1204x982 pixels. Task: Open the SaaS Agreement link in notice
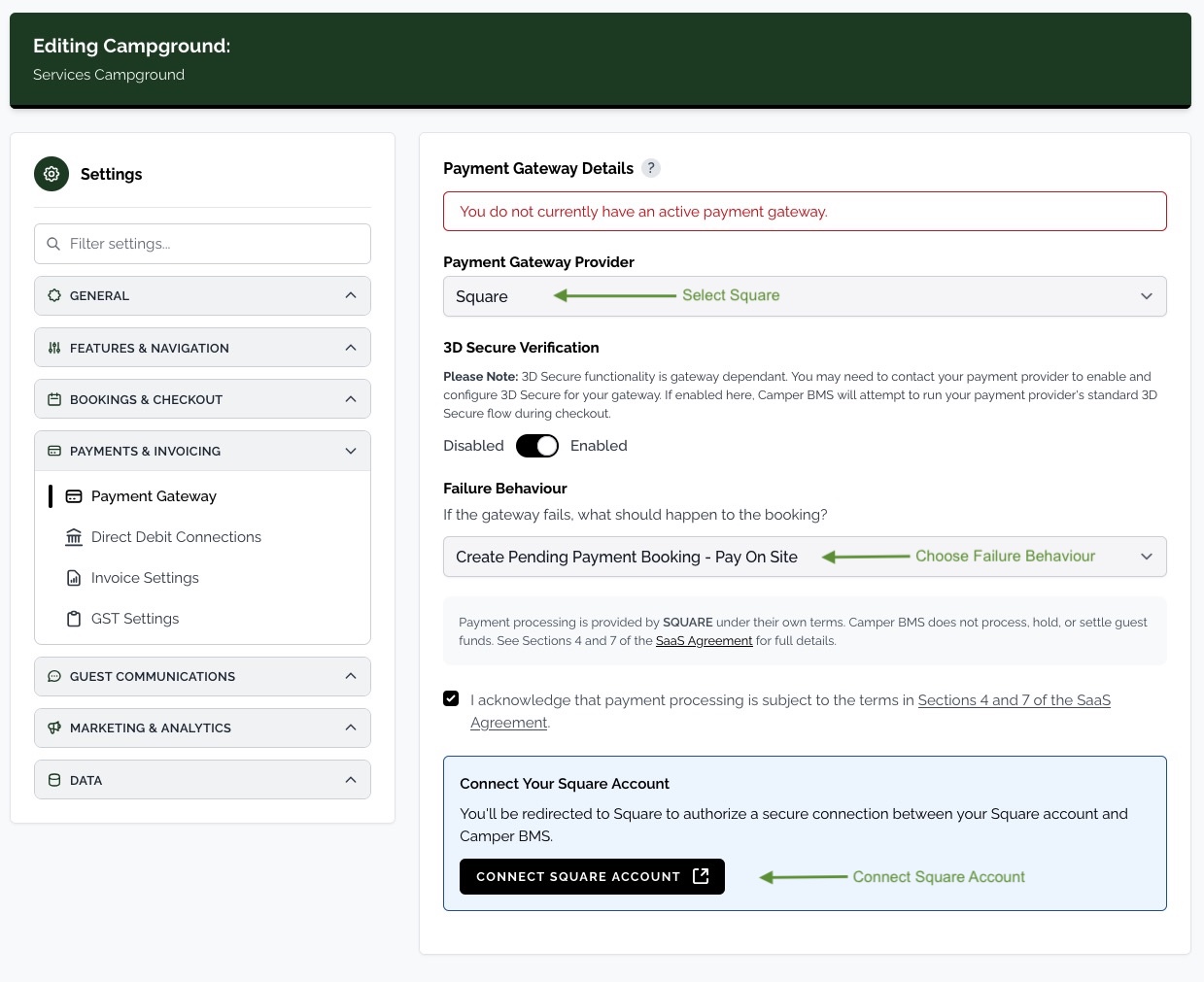click(704, 641)
